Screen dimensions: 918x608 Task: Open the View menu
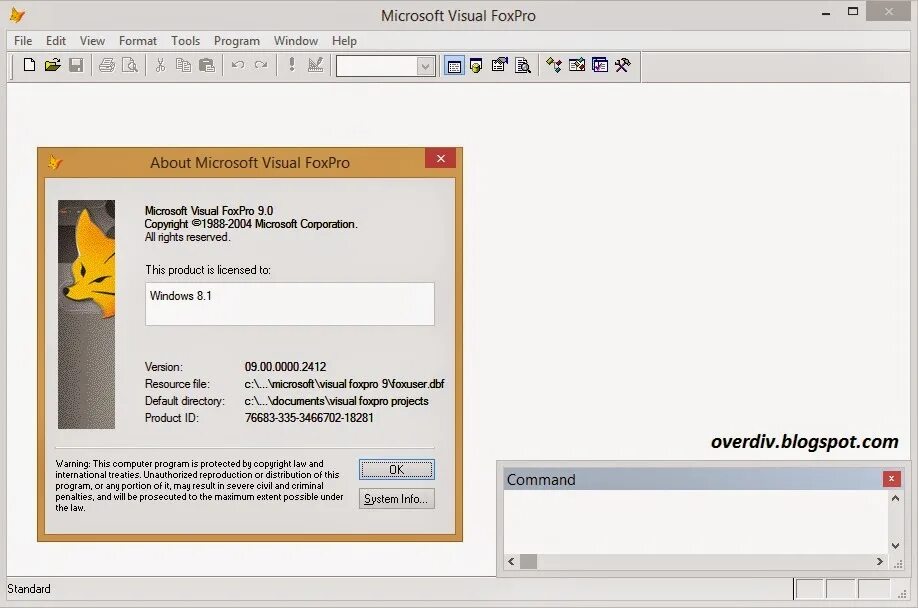point(92,41)
